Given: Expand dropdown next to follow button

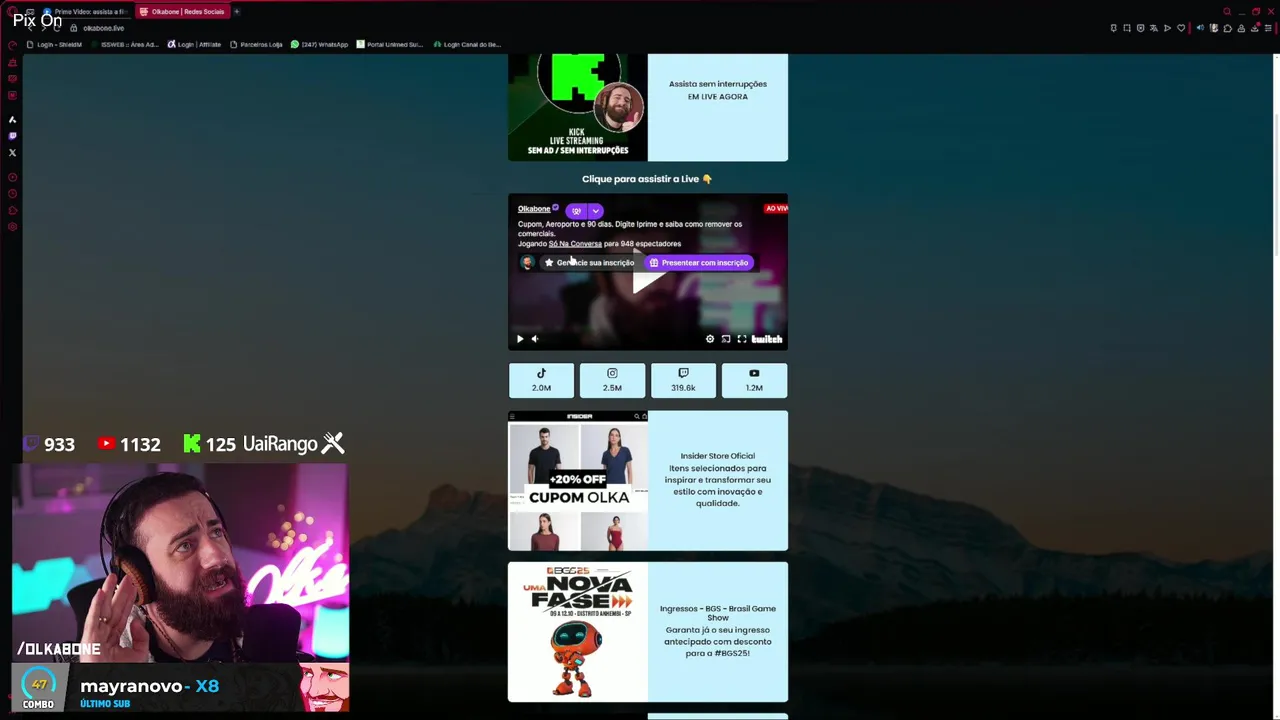Looking at the screenshot, I should click(596, 211).
